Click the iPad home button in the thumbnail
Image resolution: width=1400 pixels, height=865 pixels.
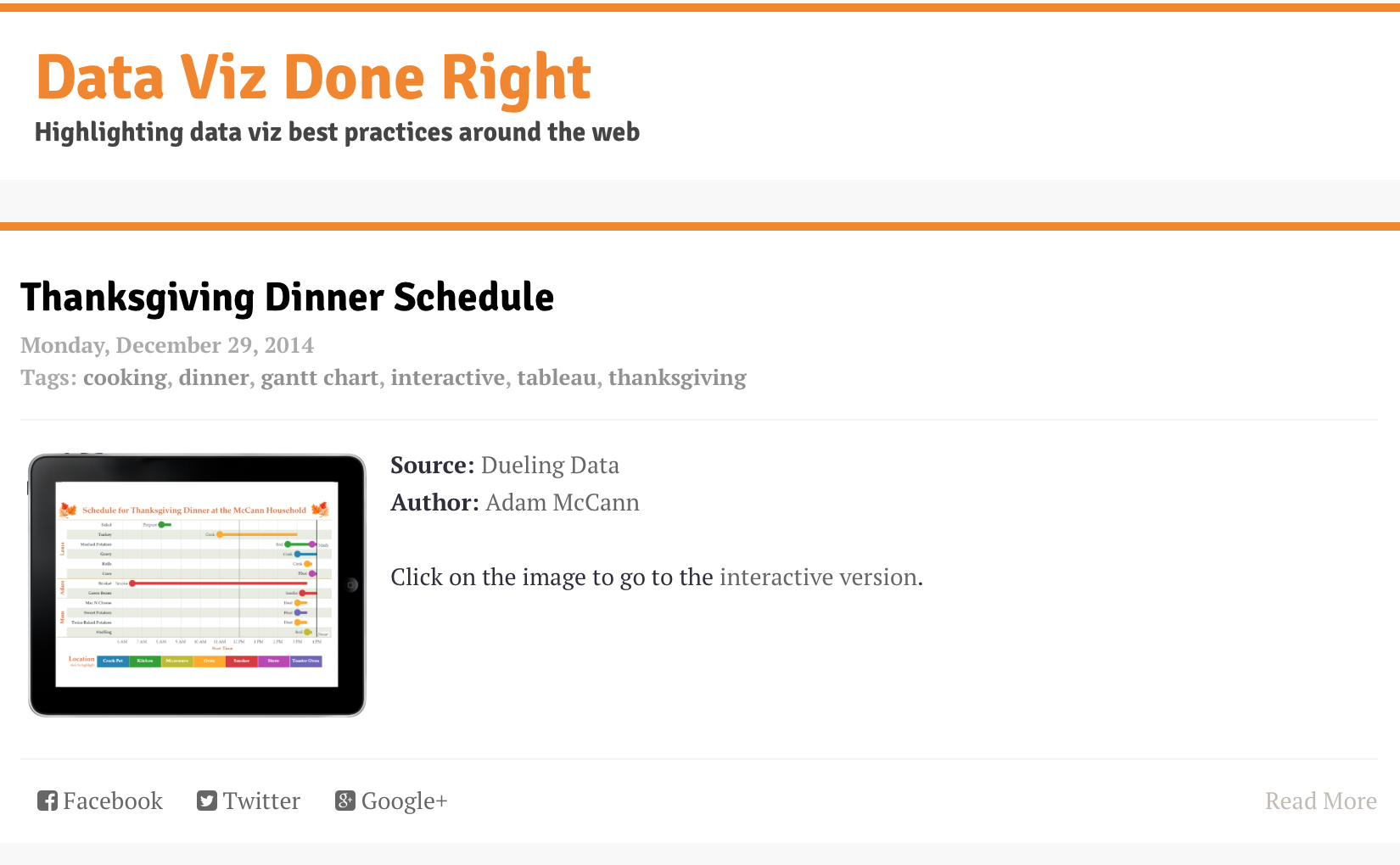[x=352, y=584]
